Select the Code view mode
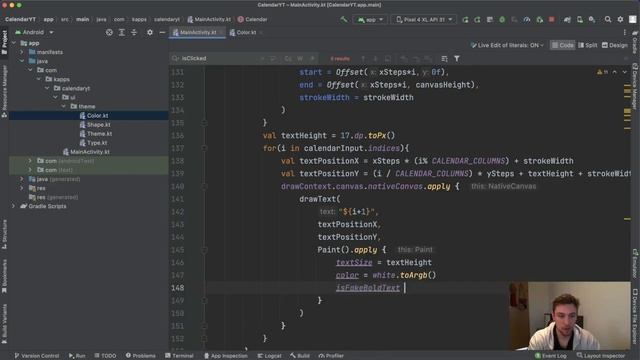Viewport: 640px width, 360px height. tap(562, 45)
